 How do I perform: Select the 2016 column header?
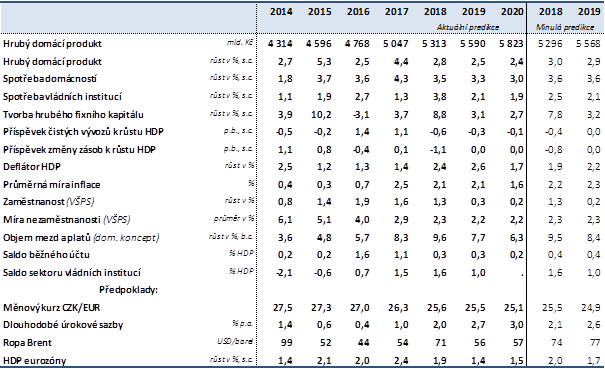358,12
